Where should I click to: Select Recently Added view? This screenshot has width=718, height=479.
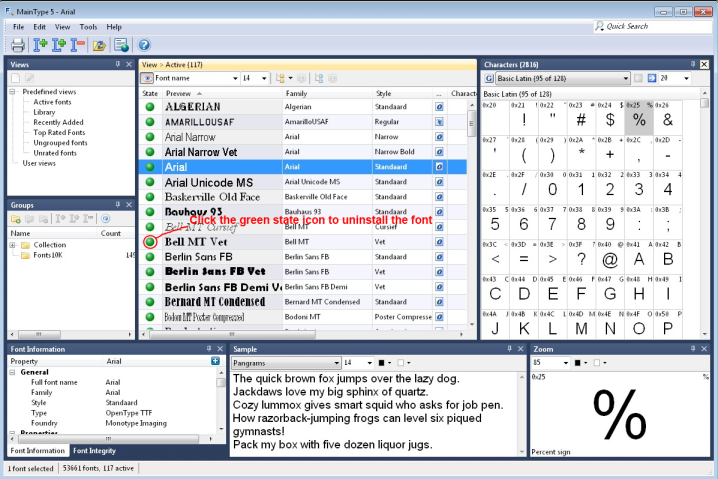tap(58, 122)
